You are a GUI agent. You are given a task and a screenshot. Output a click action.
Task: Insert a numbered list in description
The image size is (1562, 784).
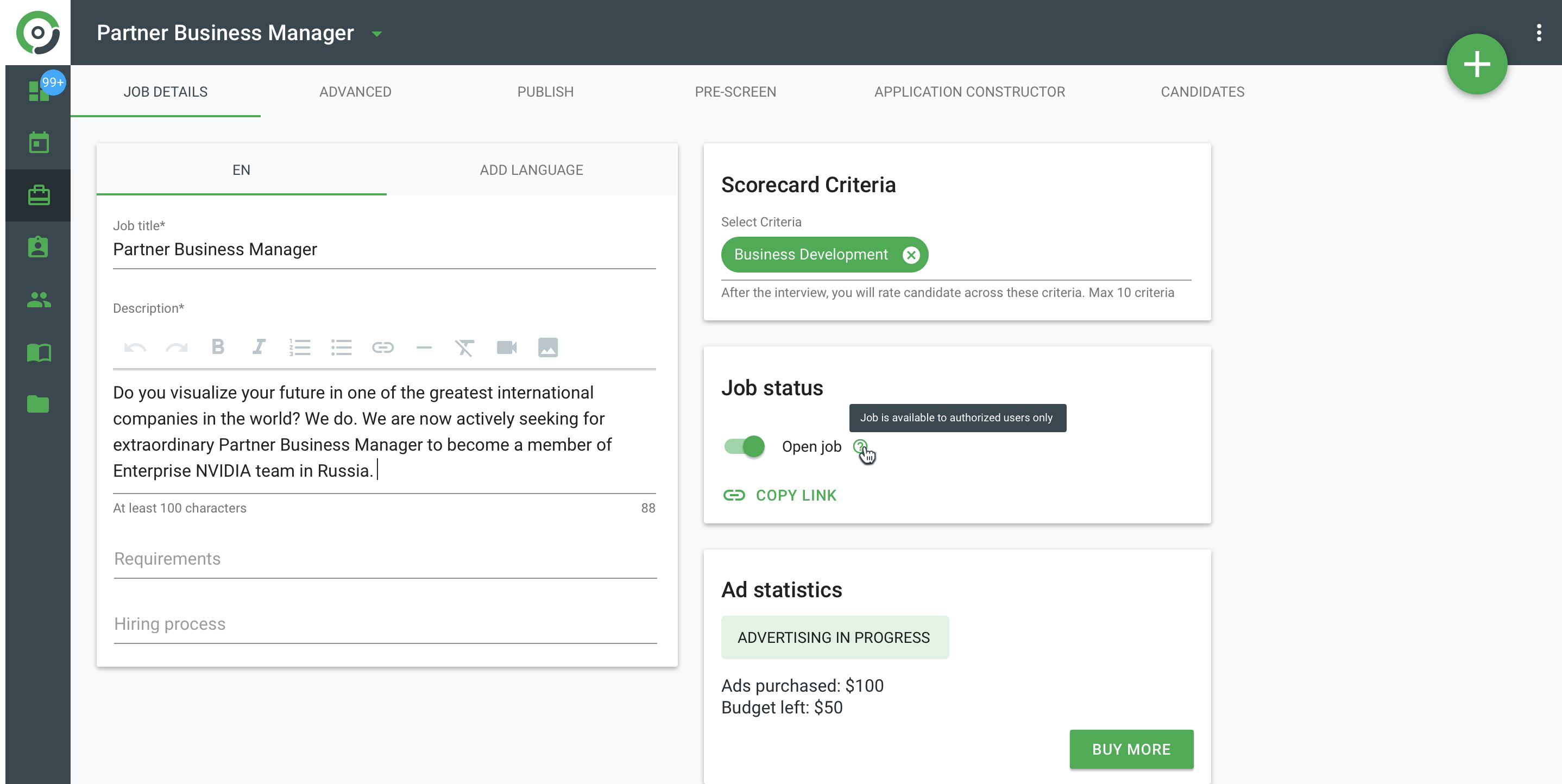300,347
